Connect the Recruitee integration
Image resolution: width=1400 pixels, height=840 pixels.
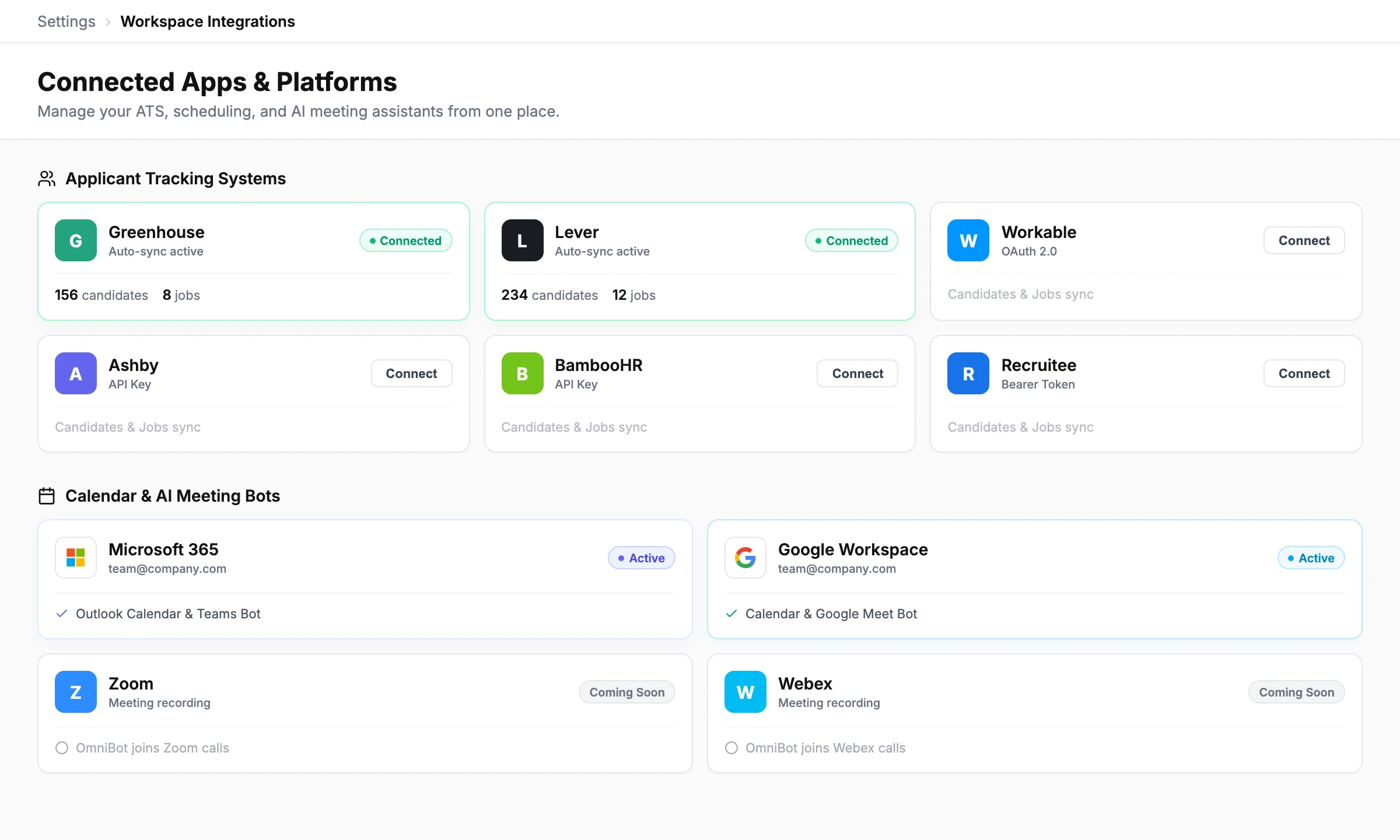pos(1304,373)
